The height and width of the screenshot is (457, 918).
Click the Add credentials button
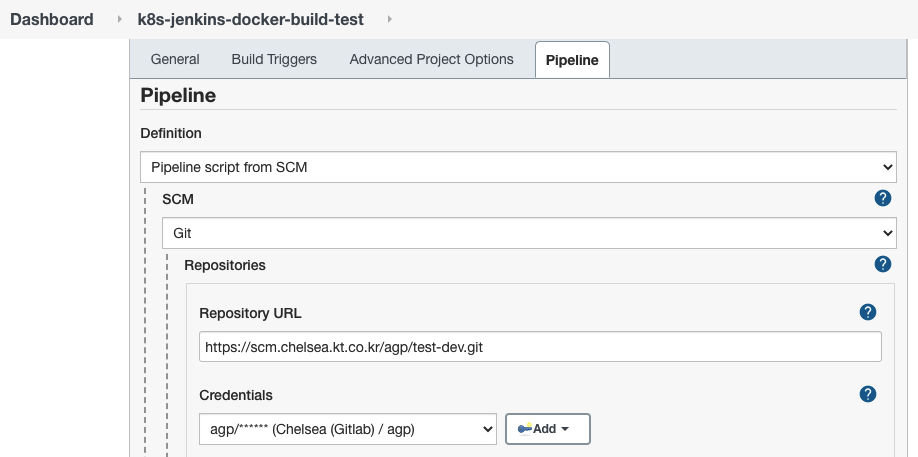tap(548, 429)
